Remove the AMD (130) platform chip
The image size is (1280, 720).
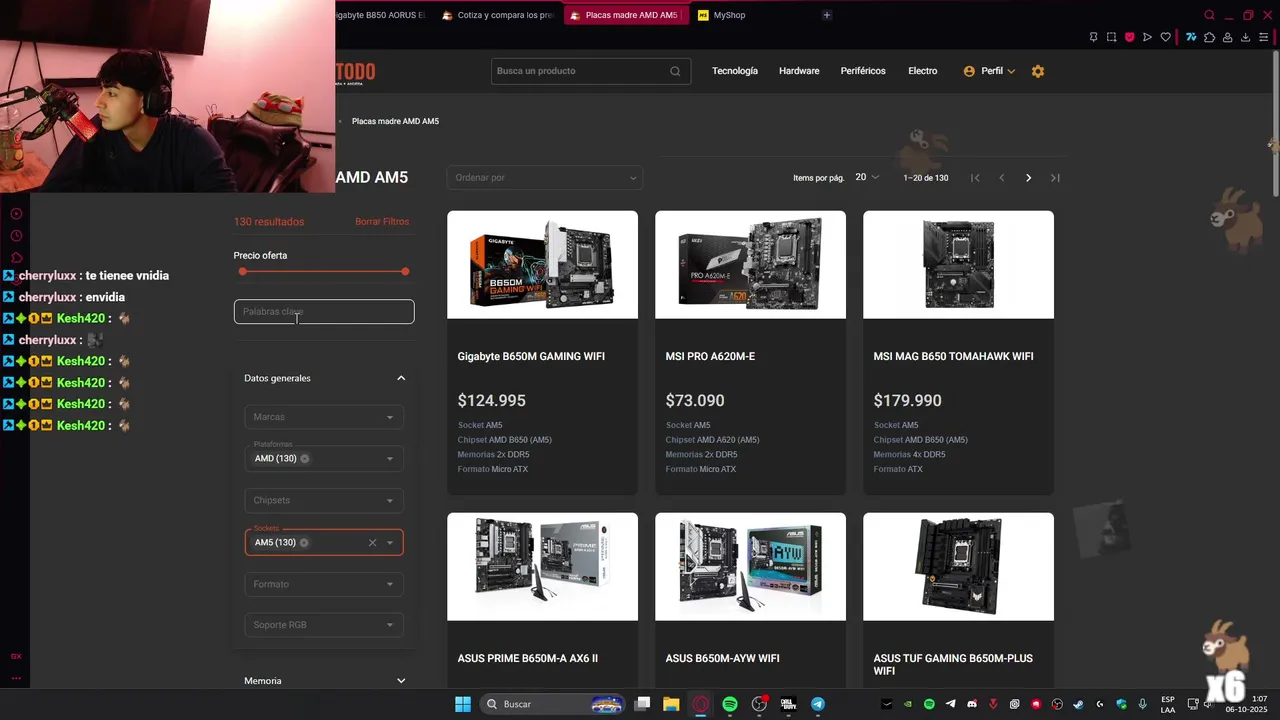(x=305, y=459)
